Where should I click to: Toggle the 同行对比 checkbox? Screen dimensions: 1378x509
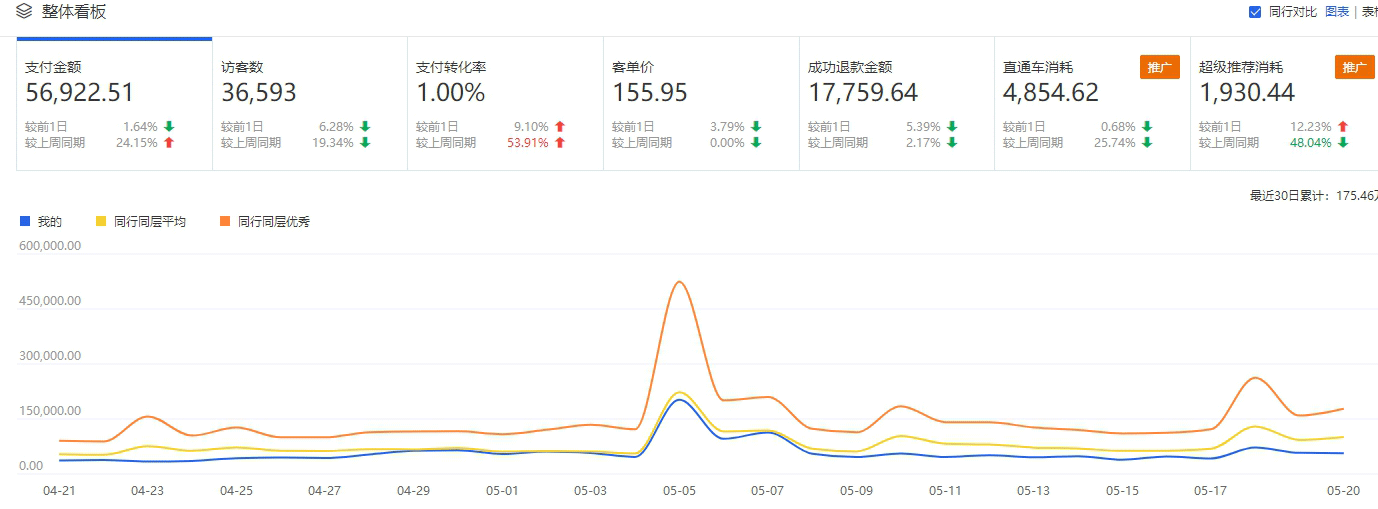click(x=1255, y=12)
